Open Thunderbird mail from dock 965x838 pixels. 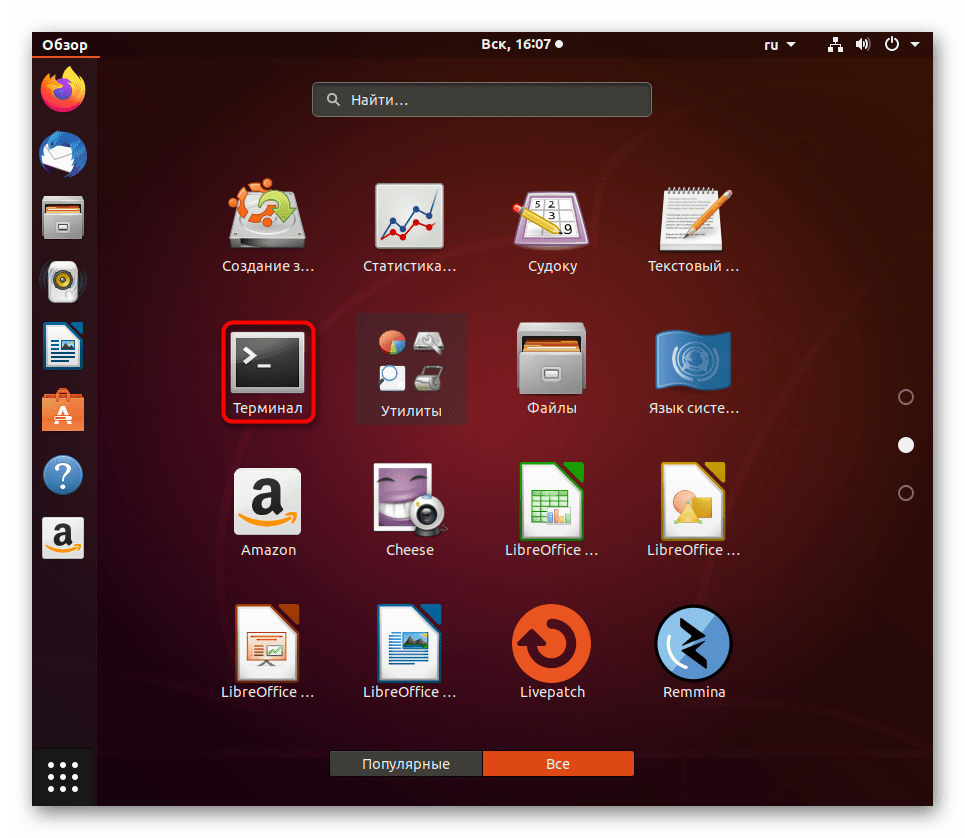[63, 154]
